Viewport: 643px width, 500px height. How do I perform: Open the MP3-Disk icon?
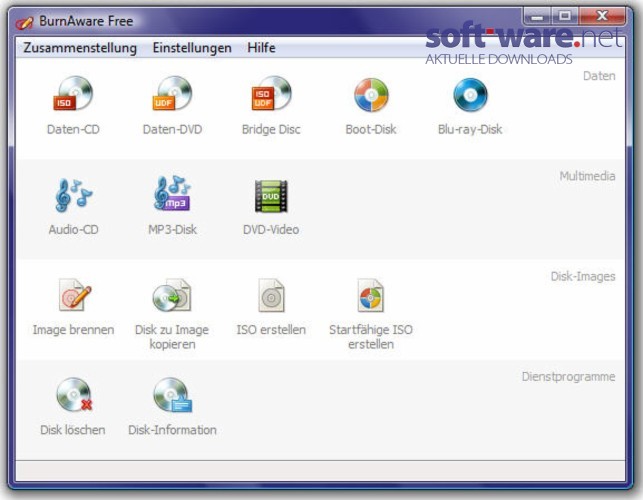(172, 194)
